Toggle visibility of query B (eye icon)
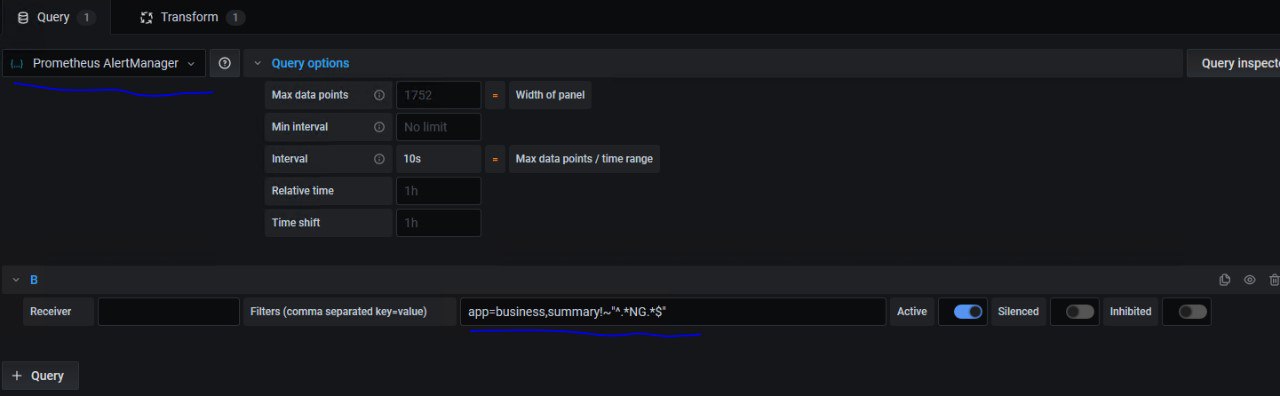 pos(1249,280)
